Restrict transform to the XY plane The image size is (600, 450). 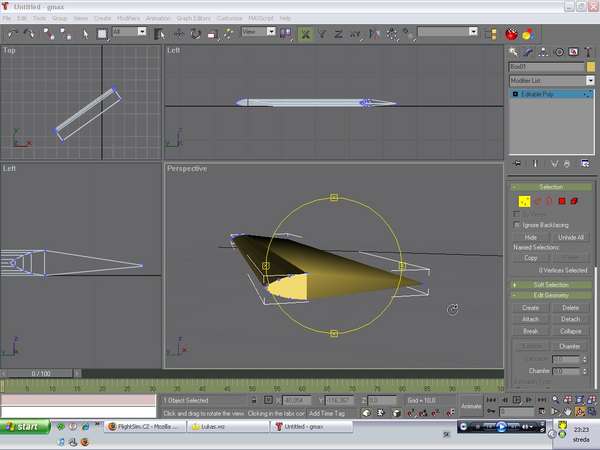[355, 34]
